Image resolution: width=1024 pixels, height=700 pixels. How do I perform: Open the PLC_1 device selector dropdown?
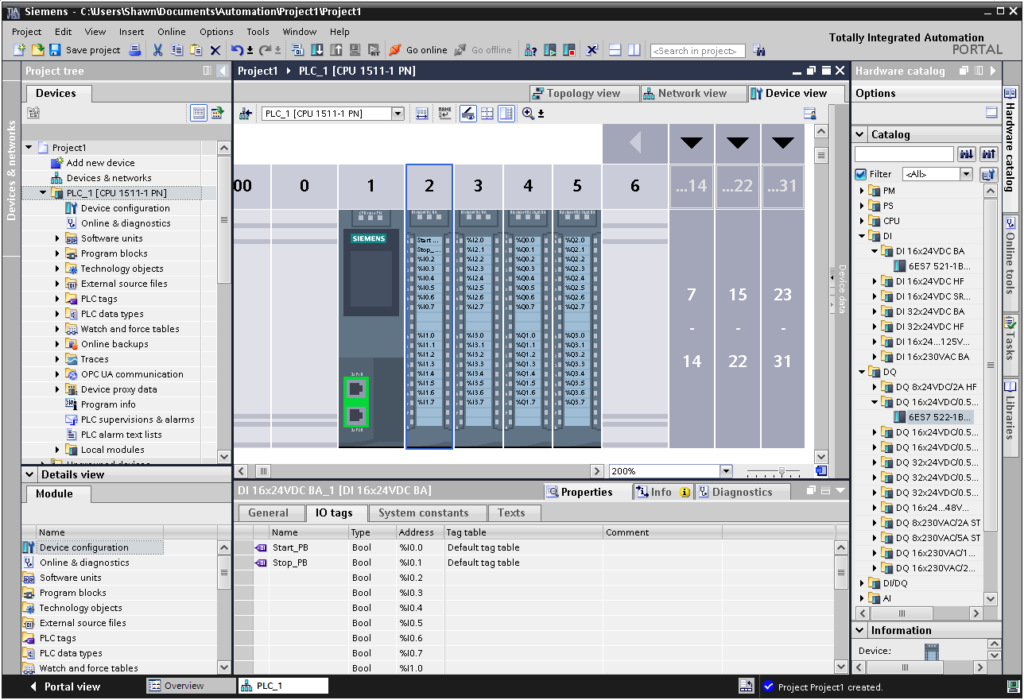tap(398, 114)
